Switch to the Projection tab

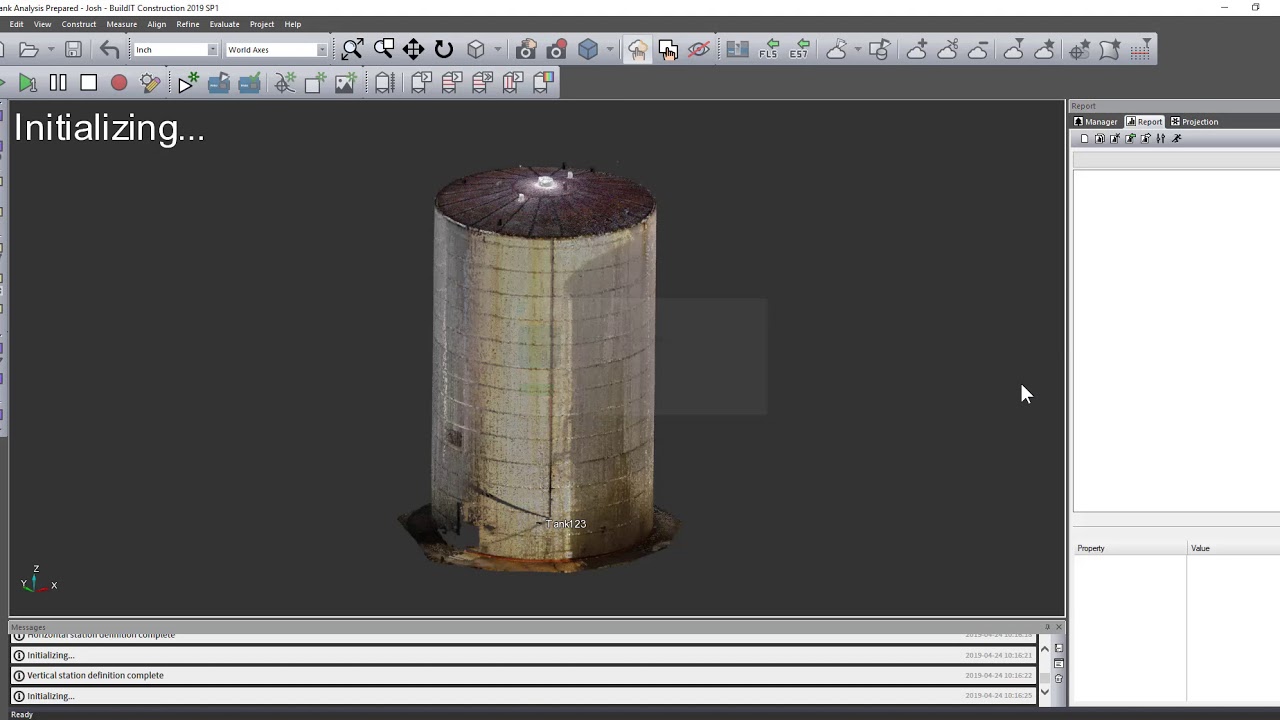pyautogui.click(x=1194, y=122)
